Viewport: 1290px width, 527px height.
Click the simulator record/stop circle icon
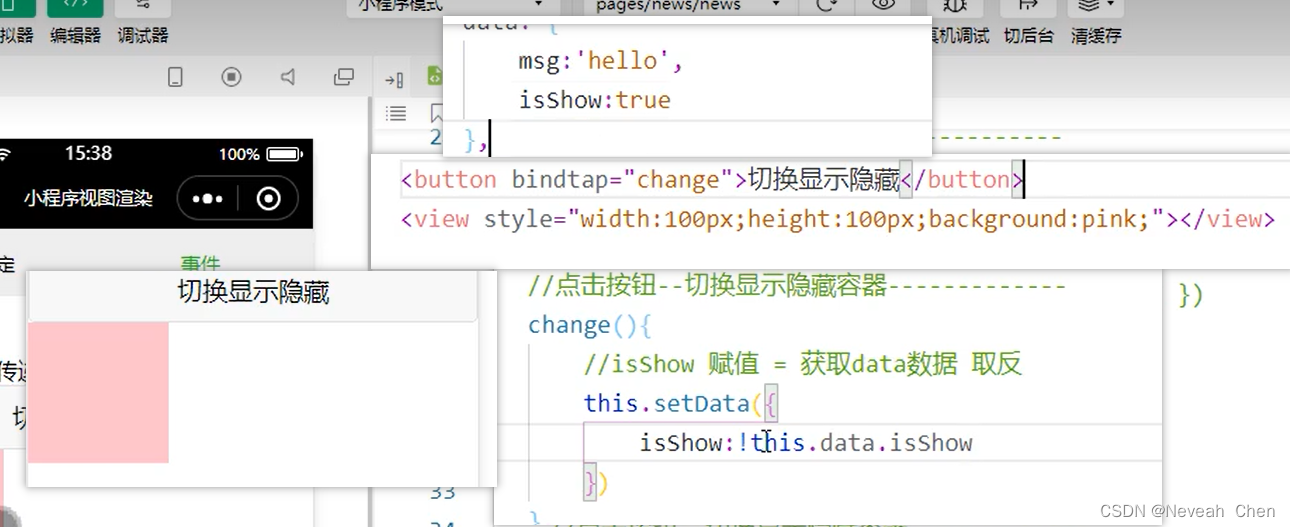[231, 77]
